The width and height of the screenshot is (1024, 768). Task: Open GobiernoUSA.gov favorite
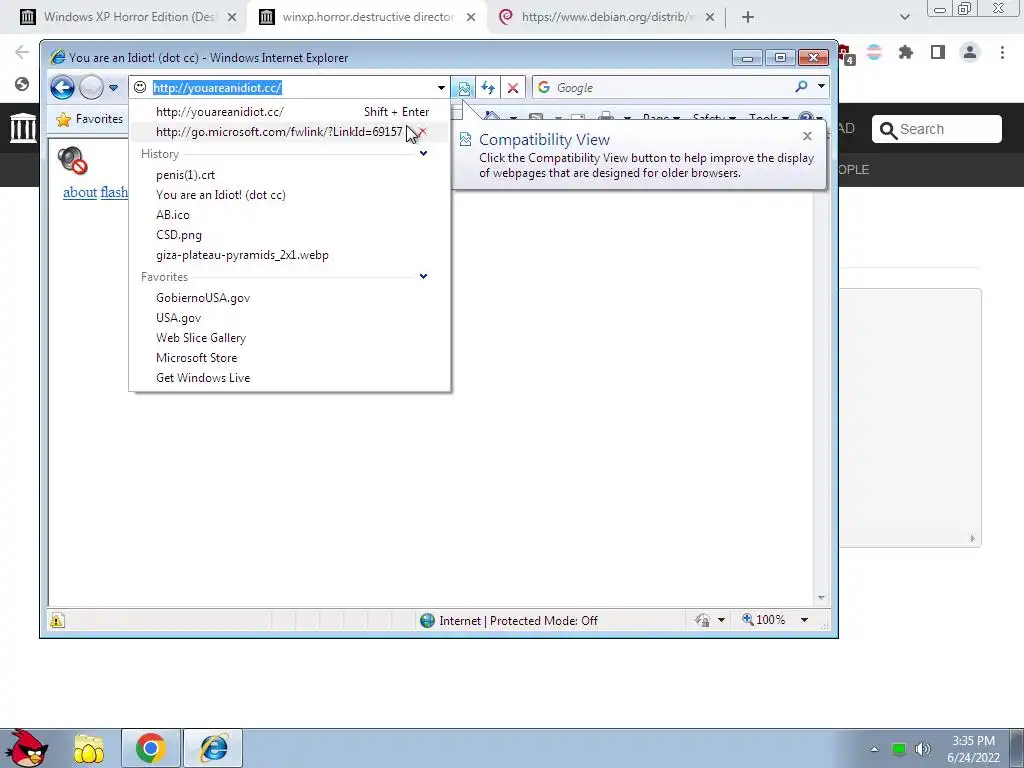pos(203,298)
